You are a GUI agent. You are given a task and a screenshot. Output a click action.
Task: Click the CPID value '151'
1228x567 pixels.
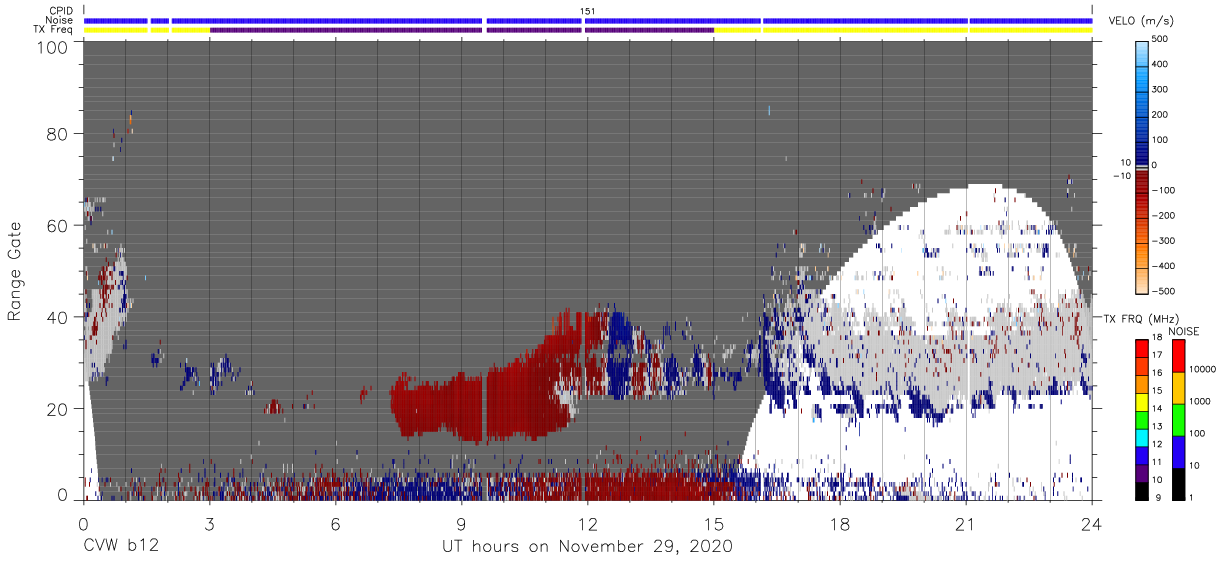[x=588, y=11]
